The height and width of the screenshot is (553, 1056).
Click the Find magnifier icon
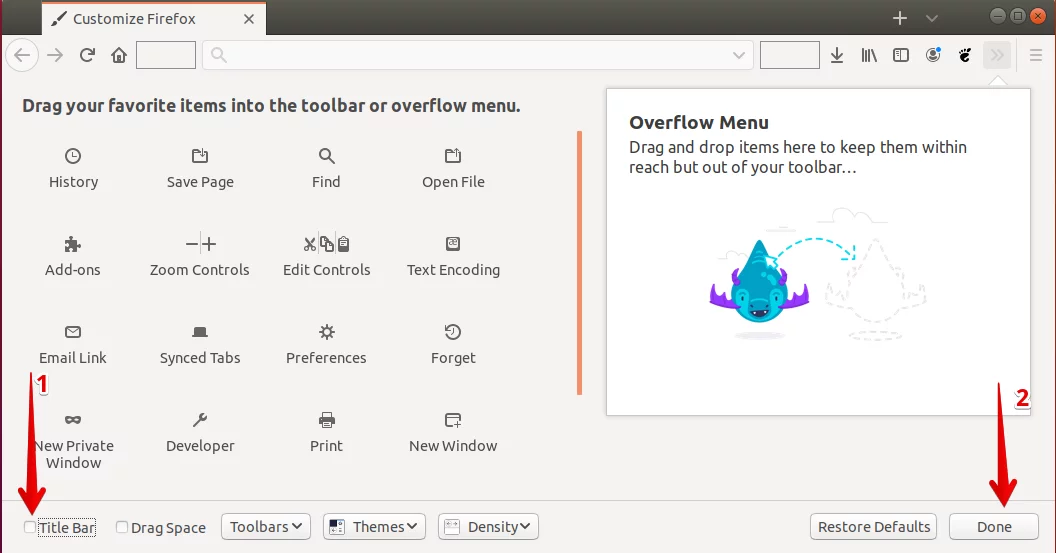(x=327, y=156)
